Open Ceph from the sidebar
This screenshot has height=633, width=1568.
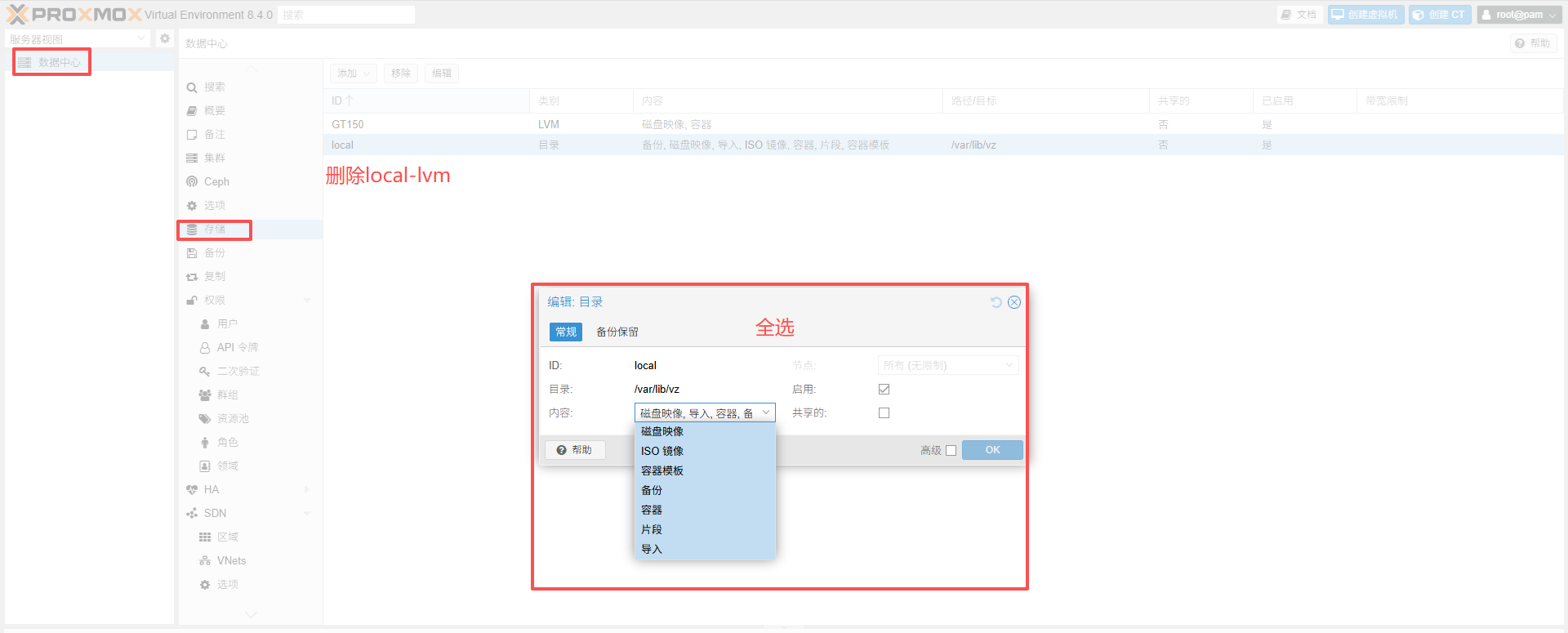point(216,181)
